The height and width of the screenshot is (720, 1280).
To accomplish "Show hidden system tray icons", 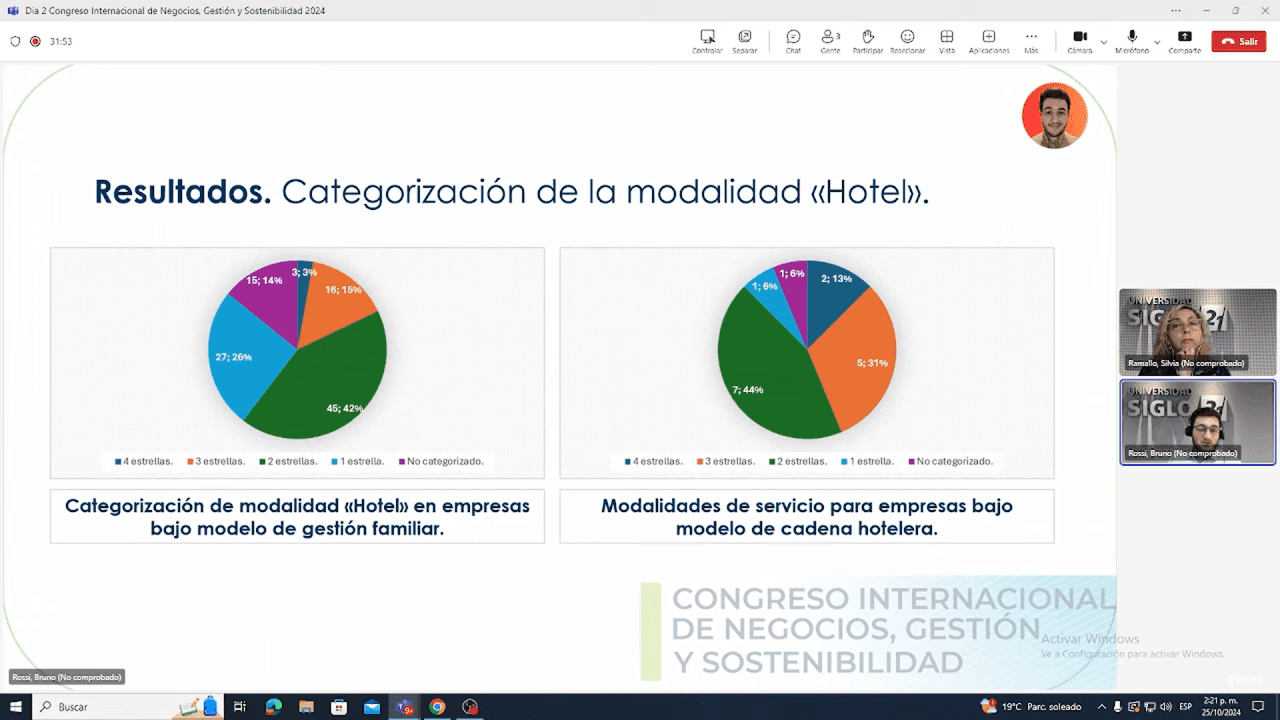I will 1102,706.
